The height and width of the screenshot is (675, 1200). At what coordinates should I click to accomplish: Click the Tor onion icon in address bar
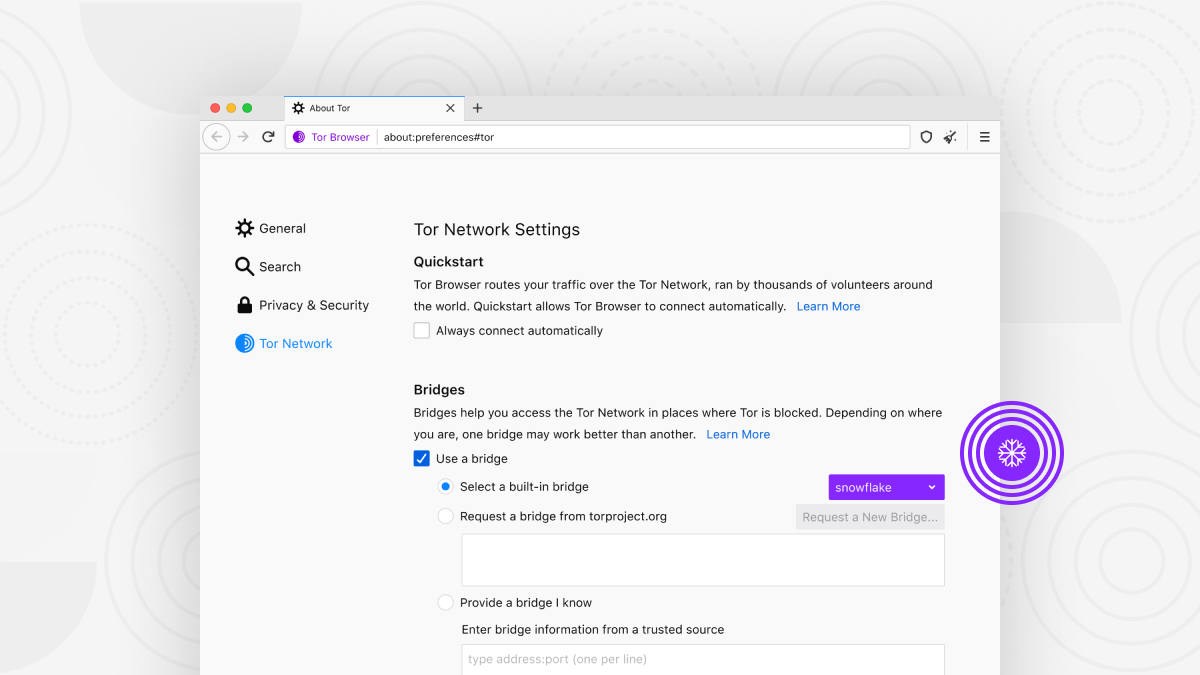click(x=299, y=137)
